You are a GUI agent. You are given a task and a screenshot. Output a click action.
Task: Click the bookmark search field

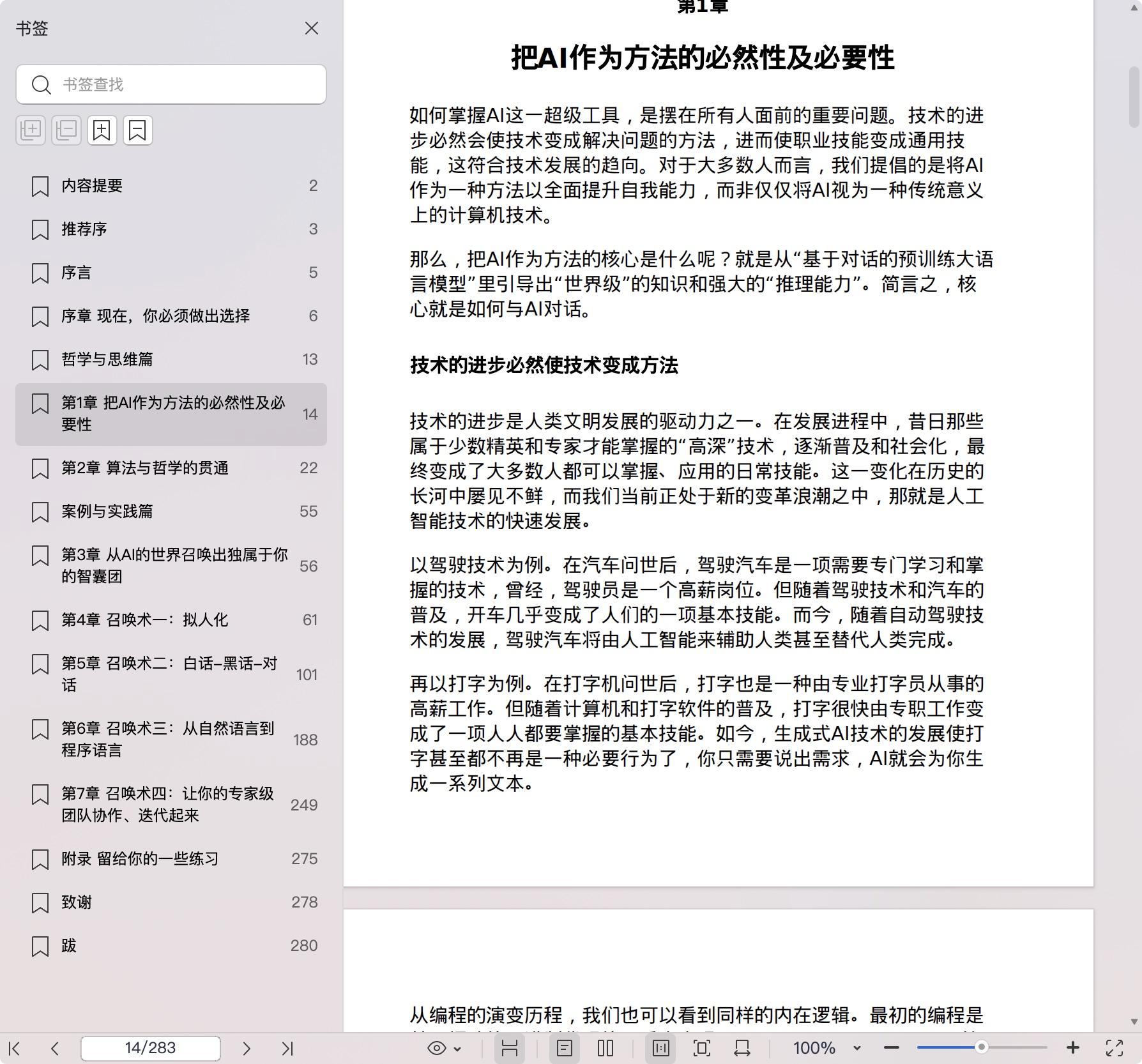[x=171, y=84]
